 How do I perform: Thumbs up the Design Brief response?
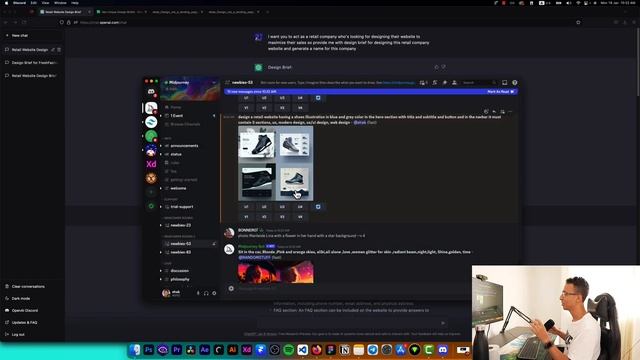click(436, 67)
